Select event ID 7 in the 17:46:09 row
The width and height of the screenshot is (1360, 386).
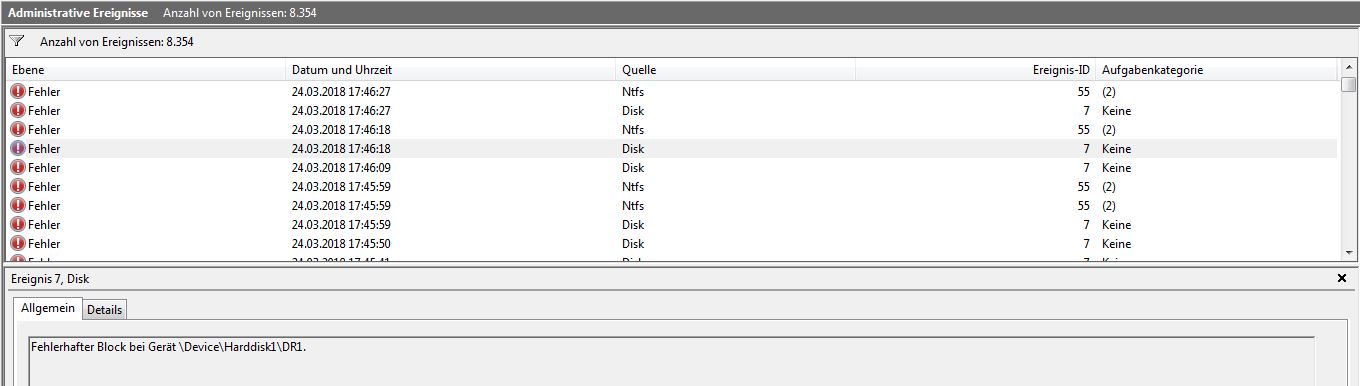tap(1086, 168)
